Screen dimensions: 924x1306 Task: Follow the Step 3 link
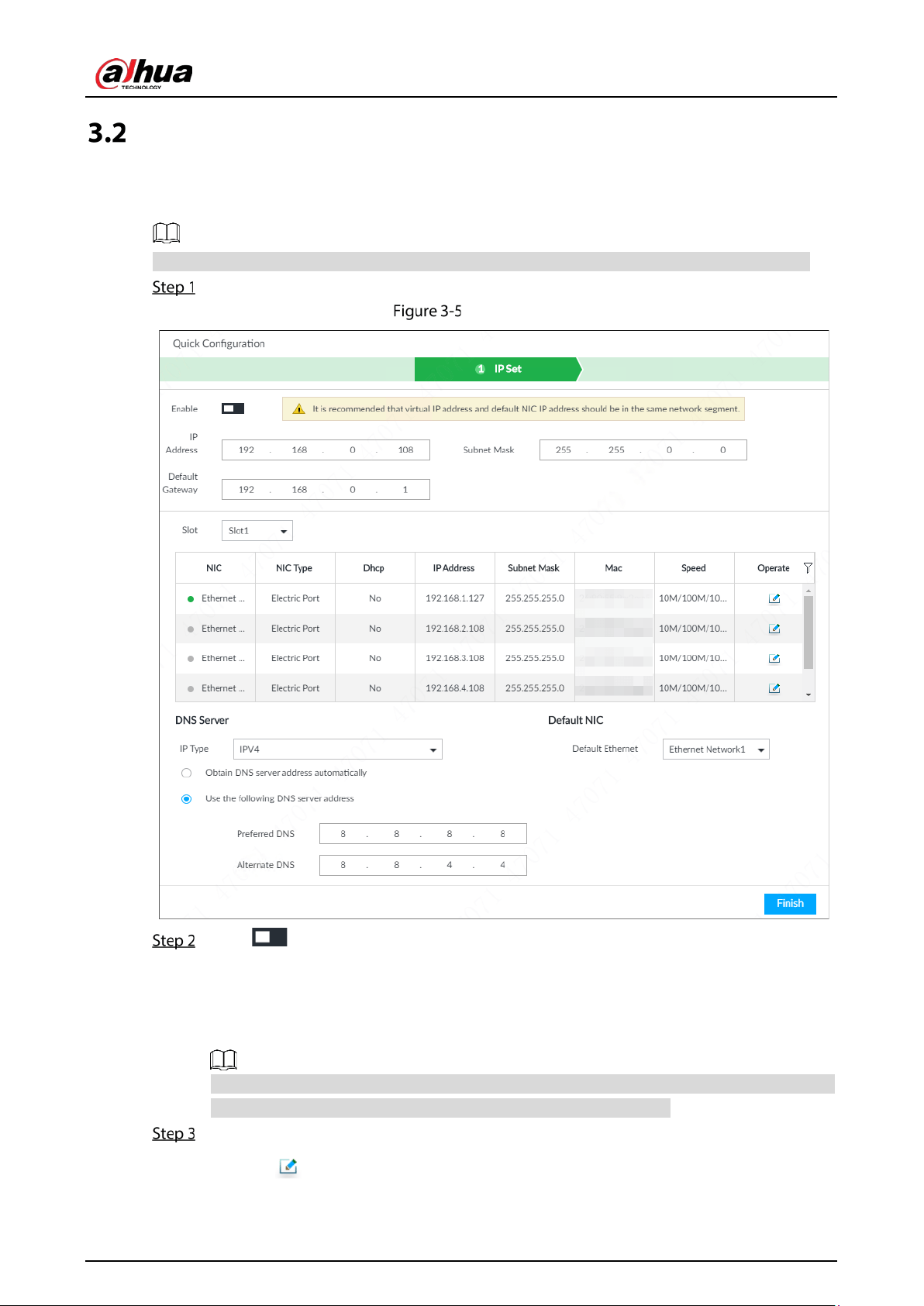pyautogui.click(x=174, y=1133)
